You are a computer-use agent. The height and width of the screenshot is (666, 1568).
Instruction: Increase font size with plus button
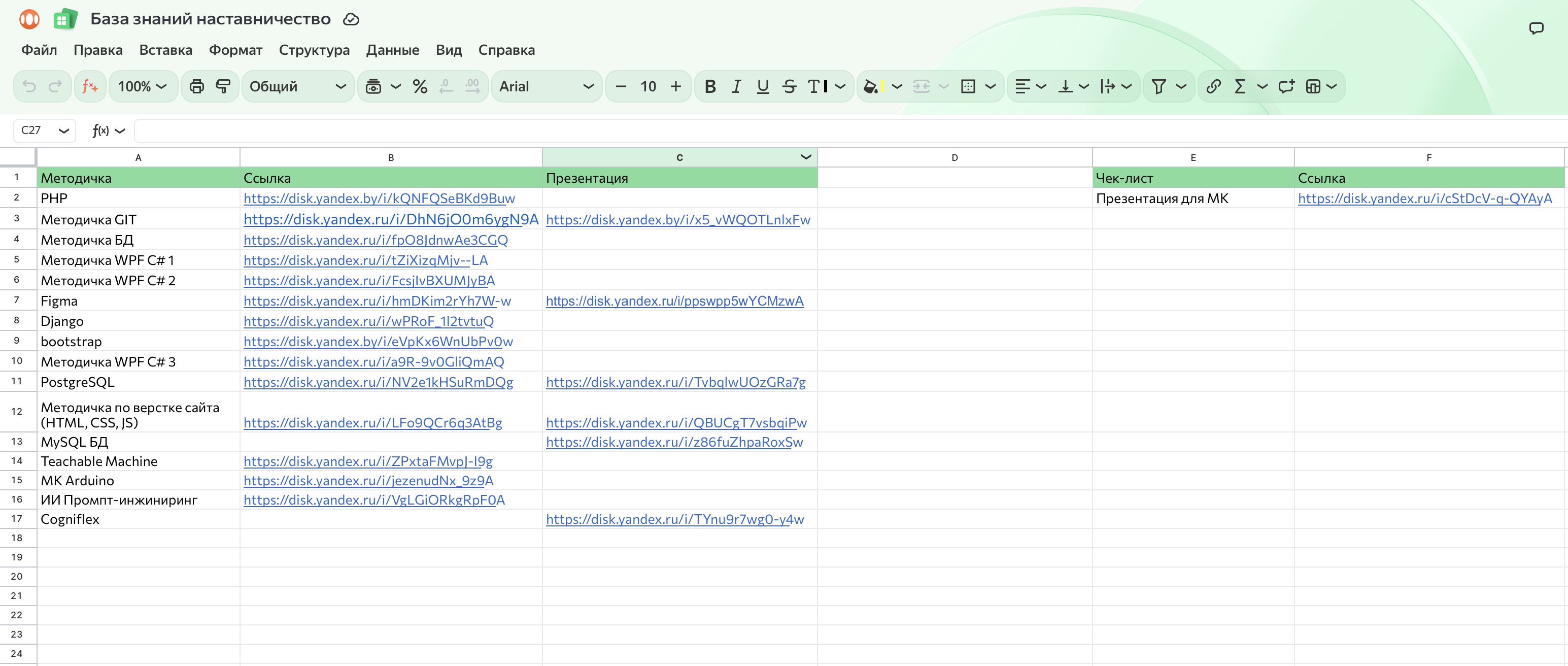pos(675,86)
